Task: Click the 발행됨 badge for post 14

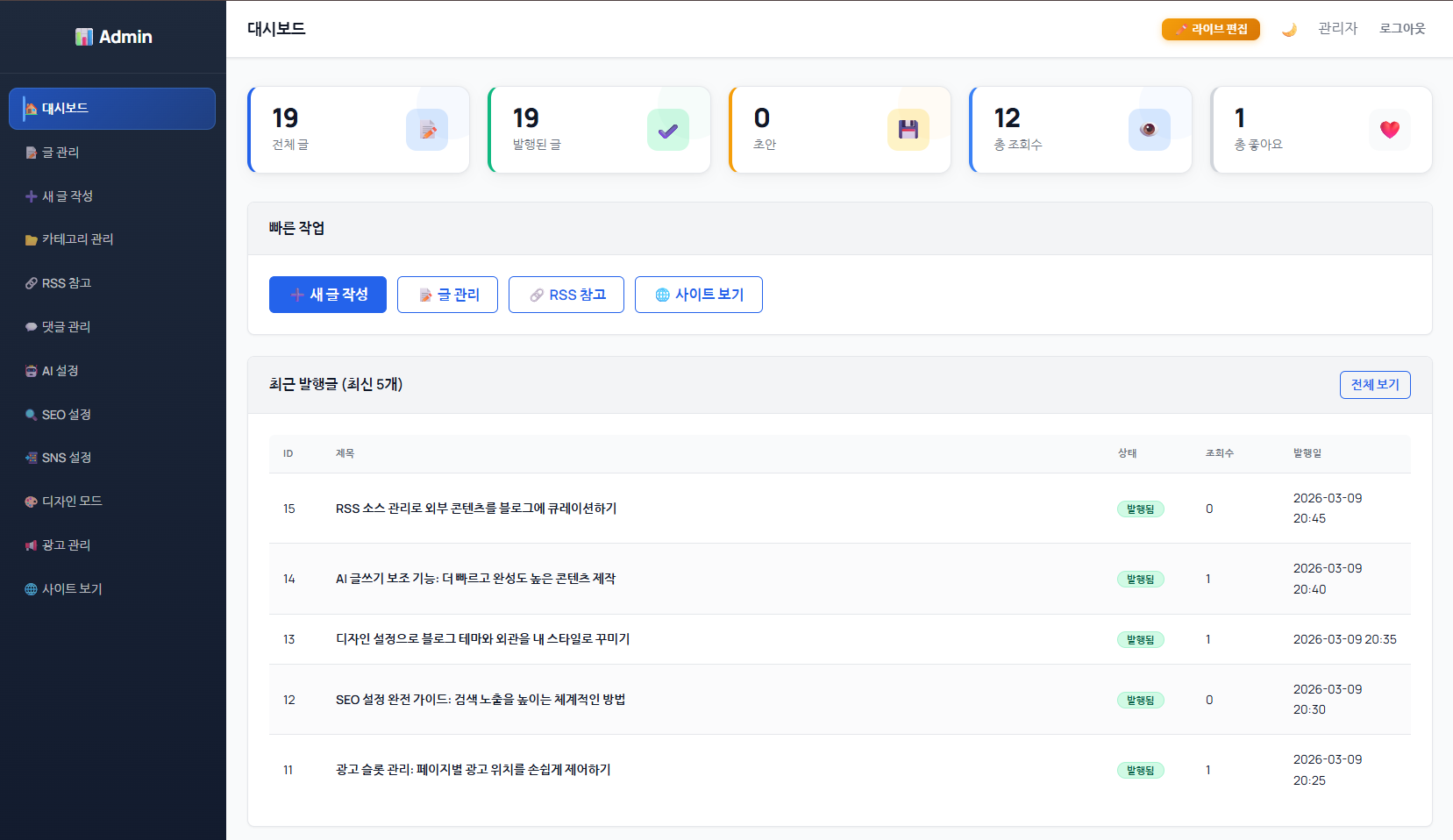Action: pos(1140,580)
